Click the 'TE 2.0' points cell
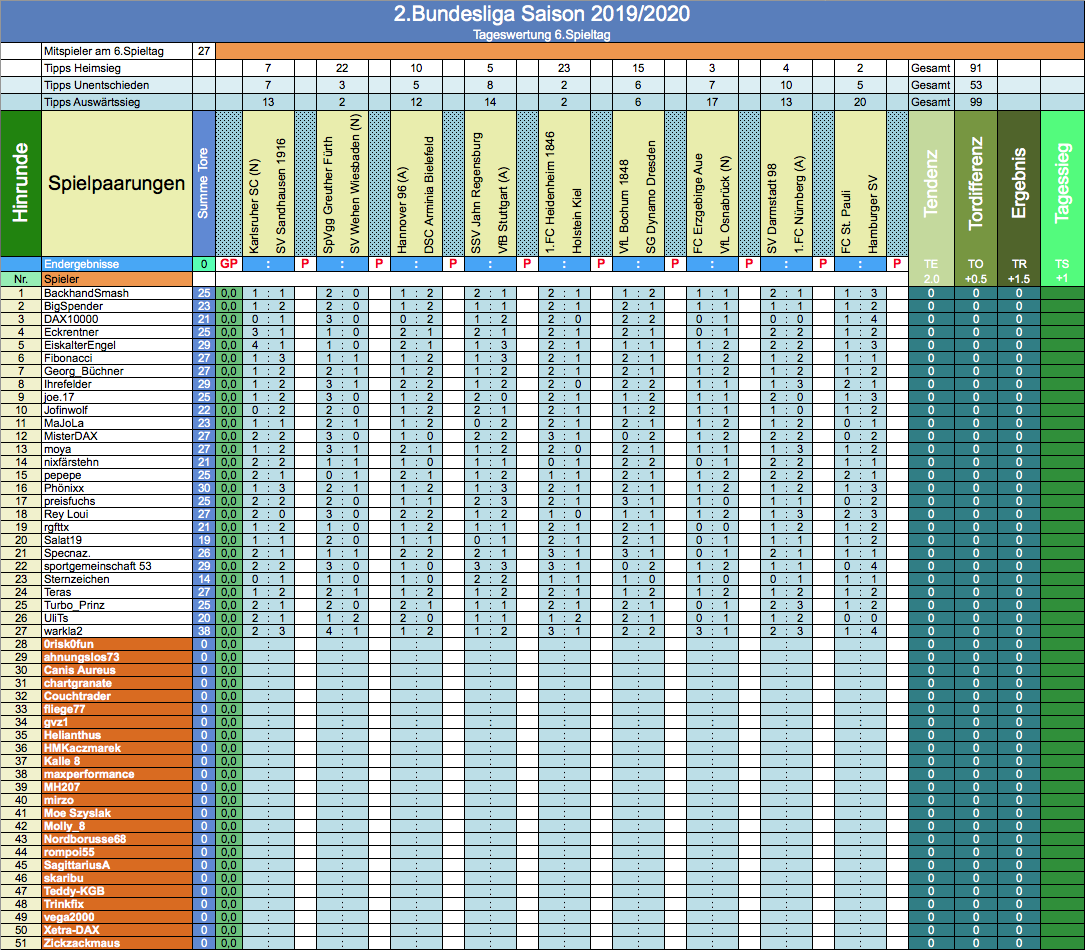This screenshot has width=1085, height=950. tap(931, 271)
